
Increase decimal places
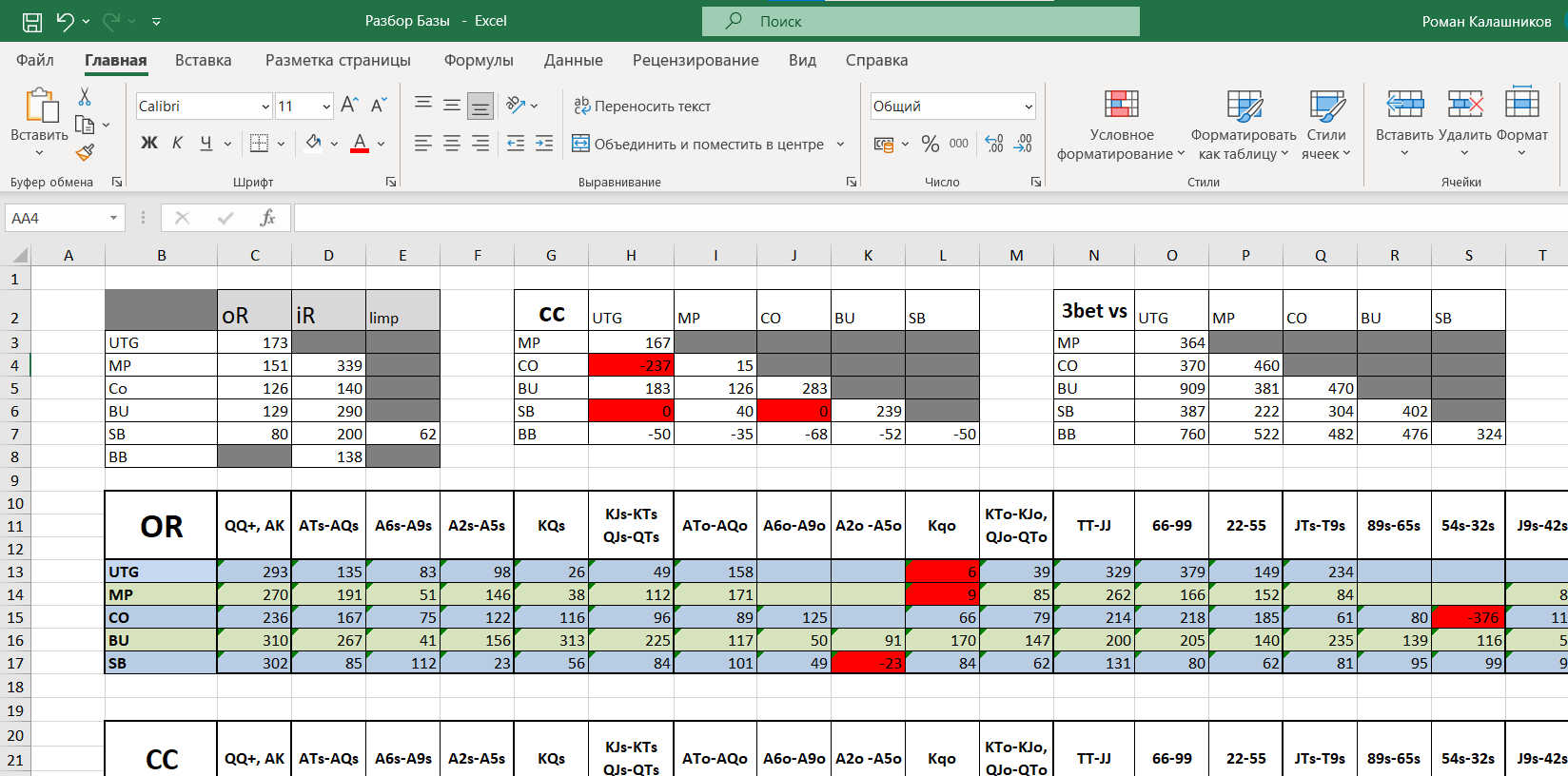click(x=994, y=144)
